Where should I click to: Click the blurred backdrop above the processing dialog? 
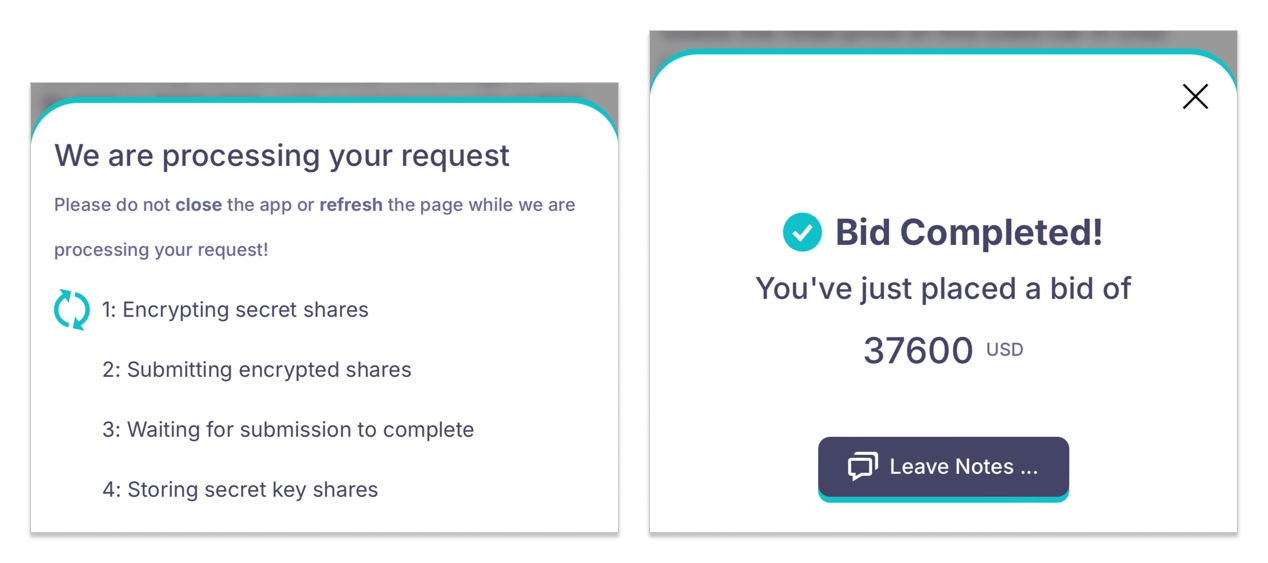tap(324, 90)
